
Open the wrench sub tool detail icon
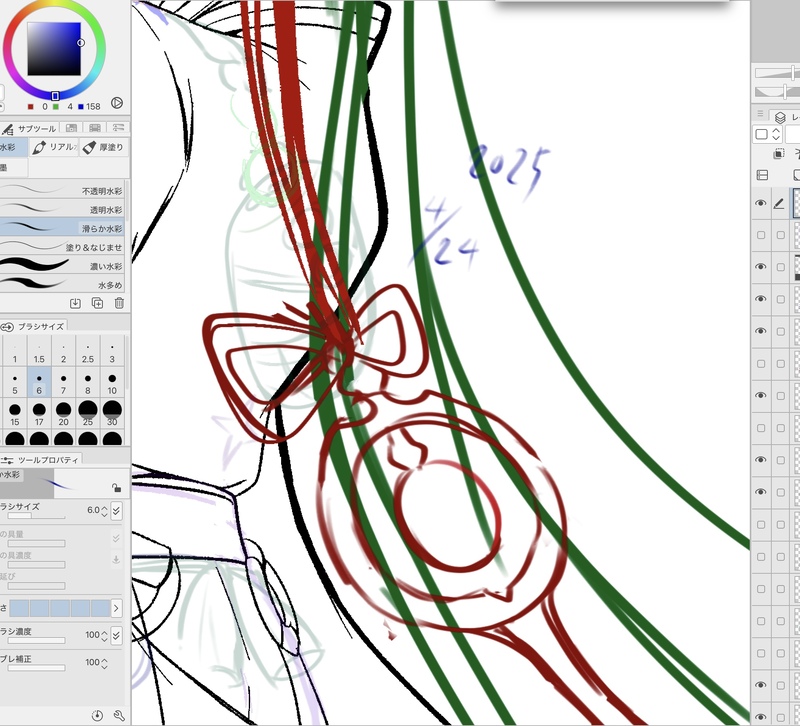(119, 715)
